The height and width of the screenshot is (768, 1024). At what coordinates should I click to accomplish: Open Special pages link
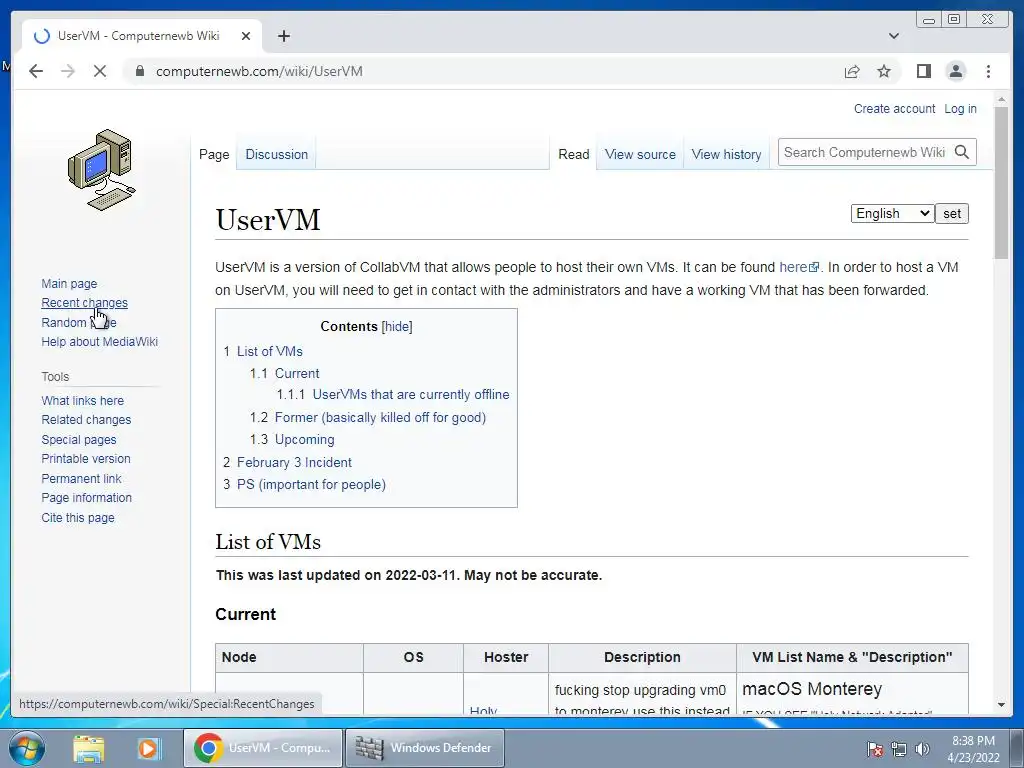point(78,440)
